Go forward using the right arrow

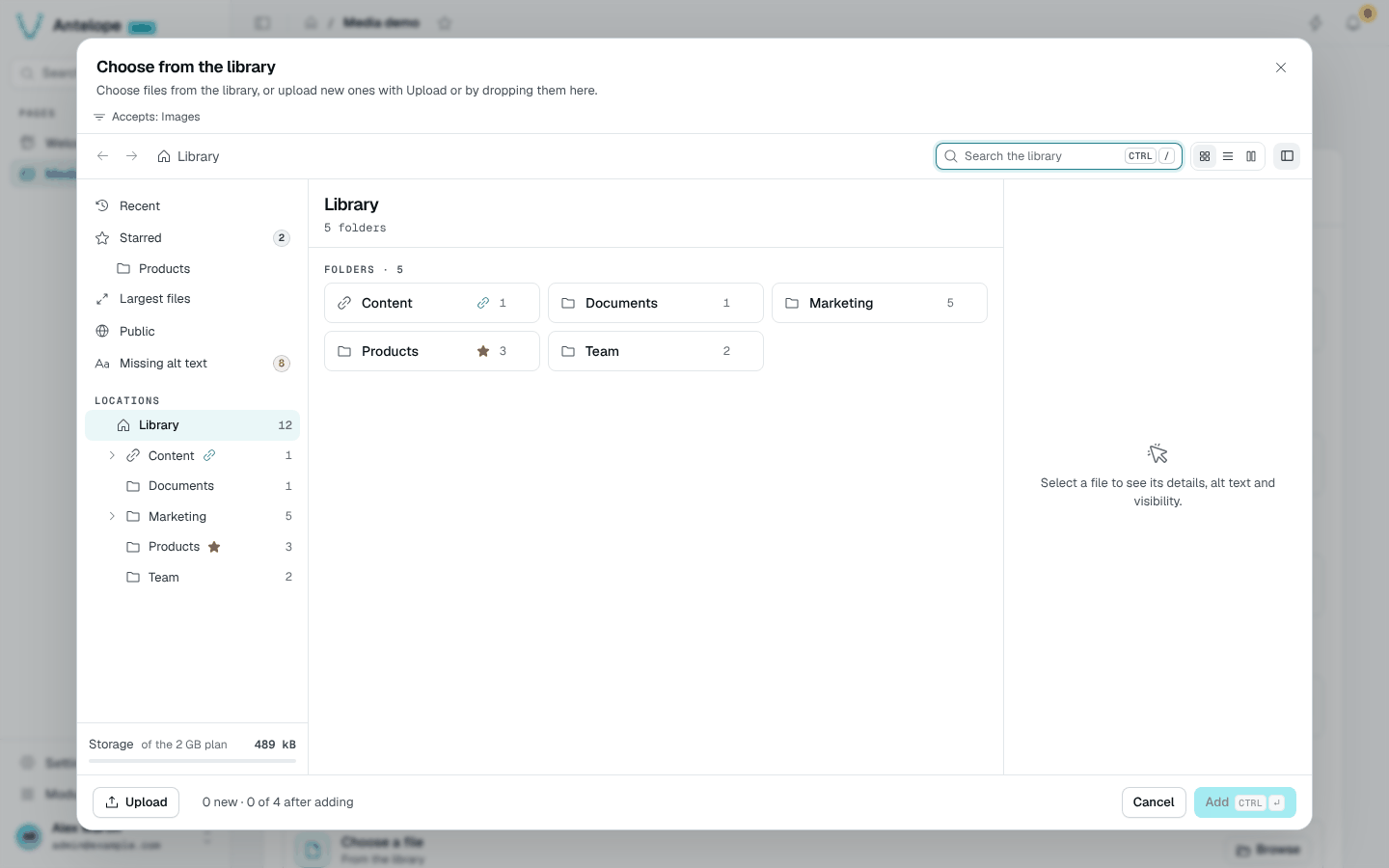click(x=131, y=156)
